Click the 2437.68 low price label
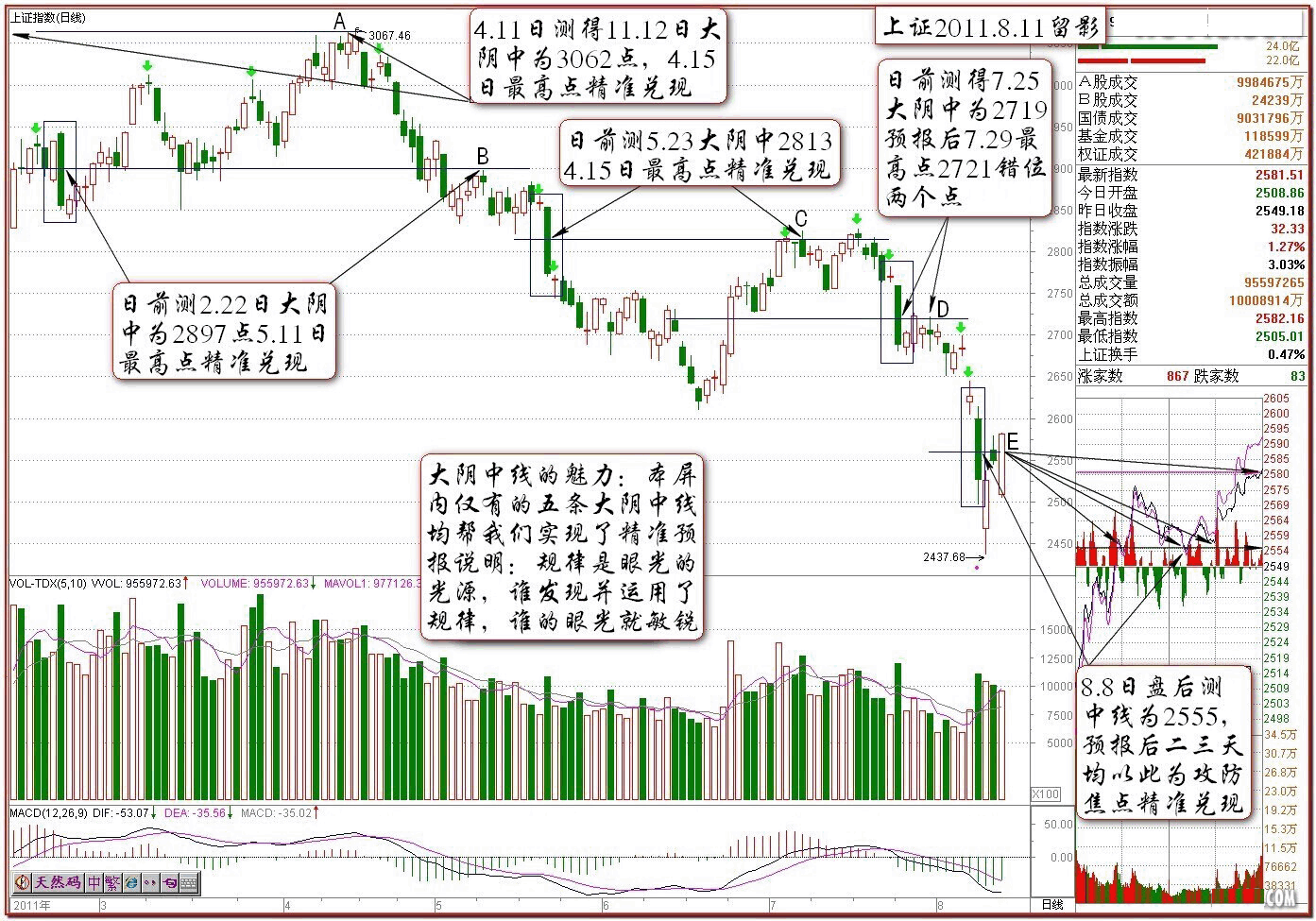 click(x=944, y=557)
